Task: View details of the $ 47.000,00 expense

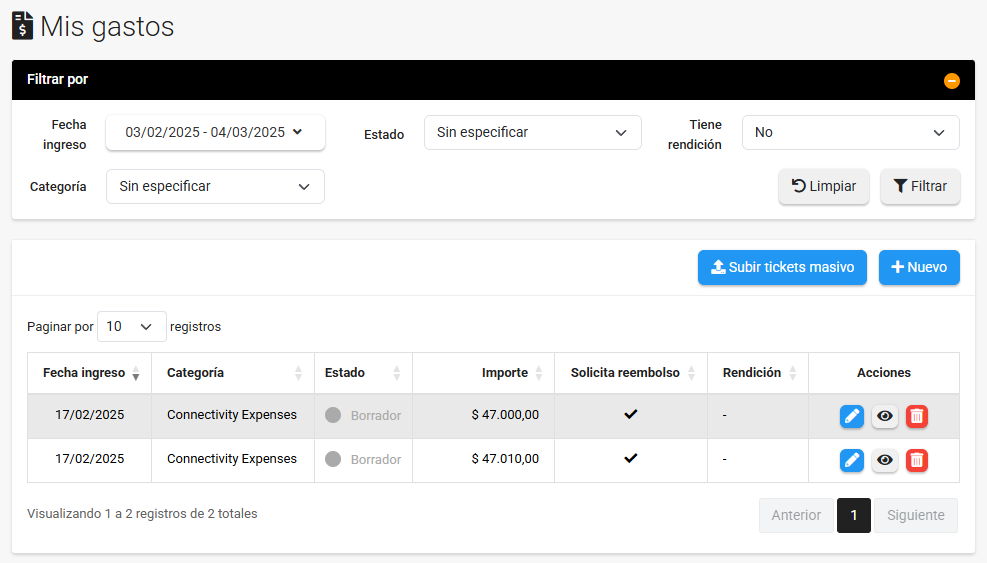Action: click(x=884, y=416)
